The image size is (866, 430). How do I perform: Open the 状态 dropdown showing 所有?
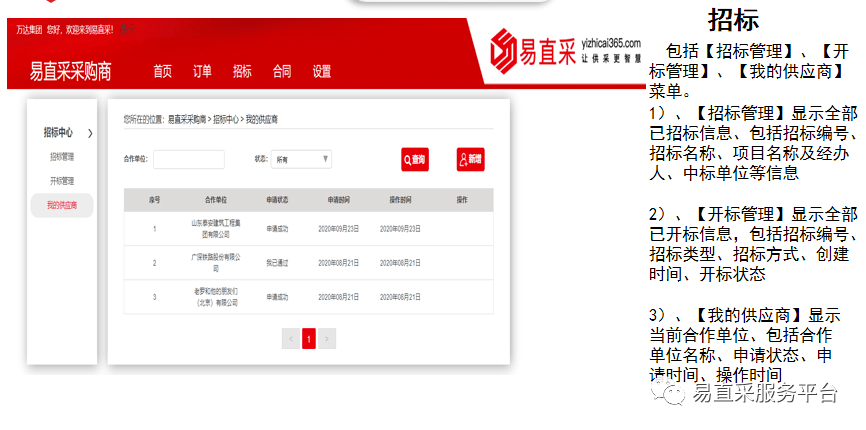tap(301, 160)
